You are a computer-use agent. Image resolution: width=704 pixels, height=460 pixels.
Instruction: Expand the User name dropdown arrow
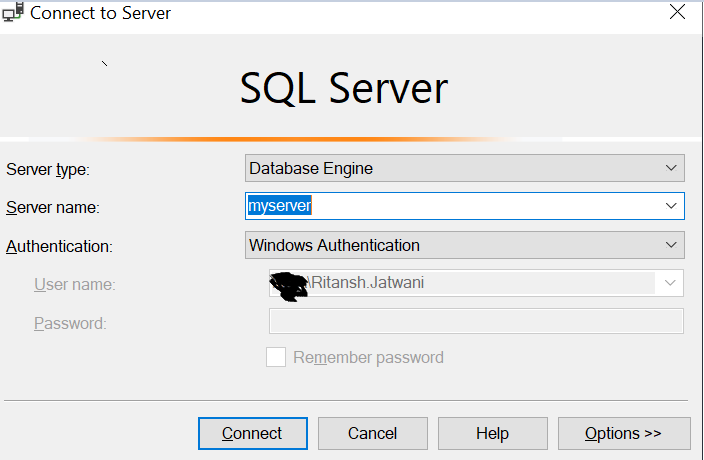671,283
